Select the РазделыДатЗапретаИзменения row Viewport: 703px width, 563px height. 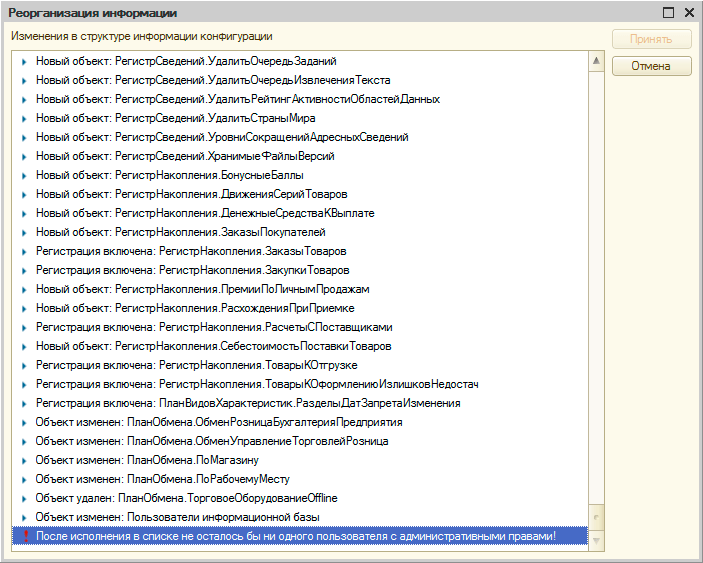click(248, 404)
